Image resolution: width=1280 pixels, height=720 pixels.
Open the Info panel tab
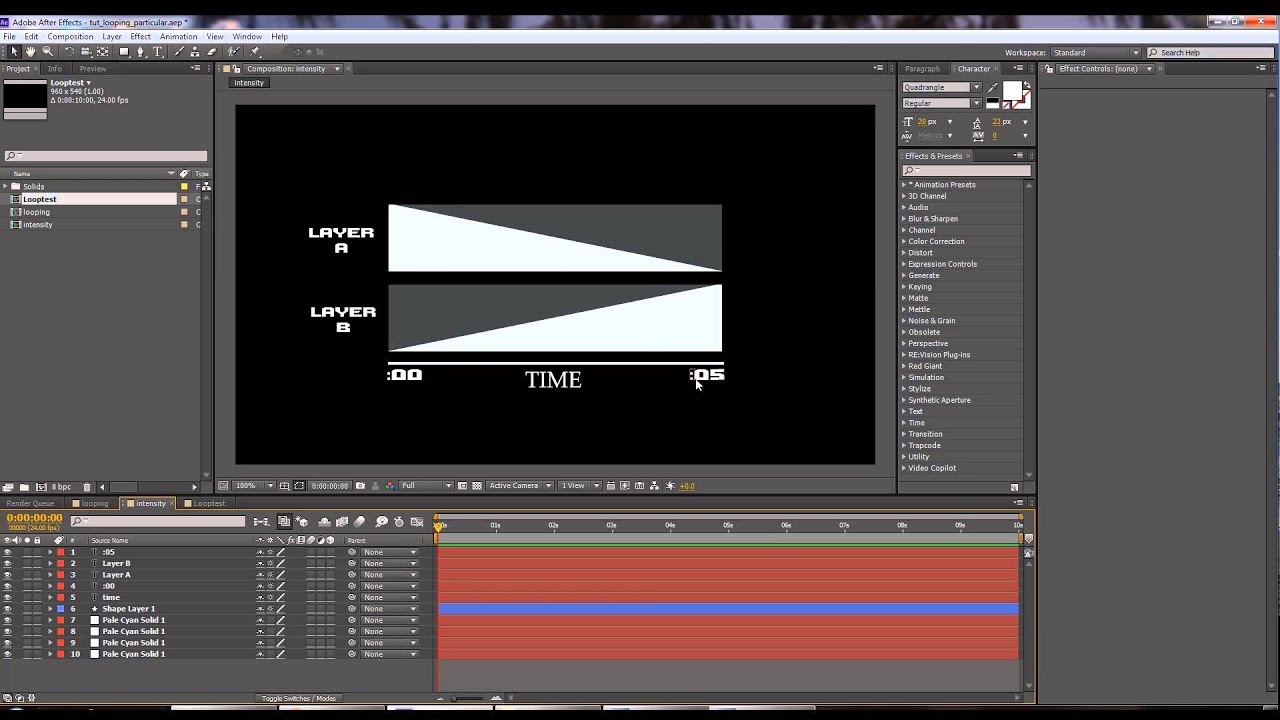[55, 69]
